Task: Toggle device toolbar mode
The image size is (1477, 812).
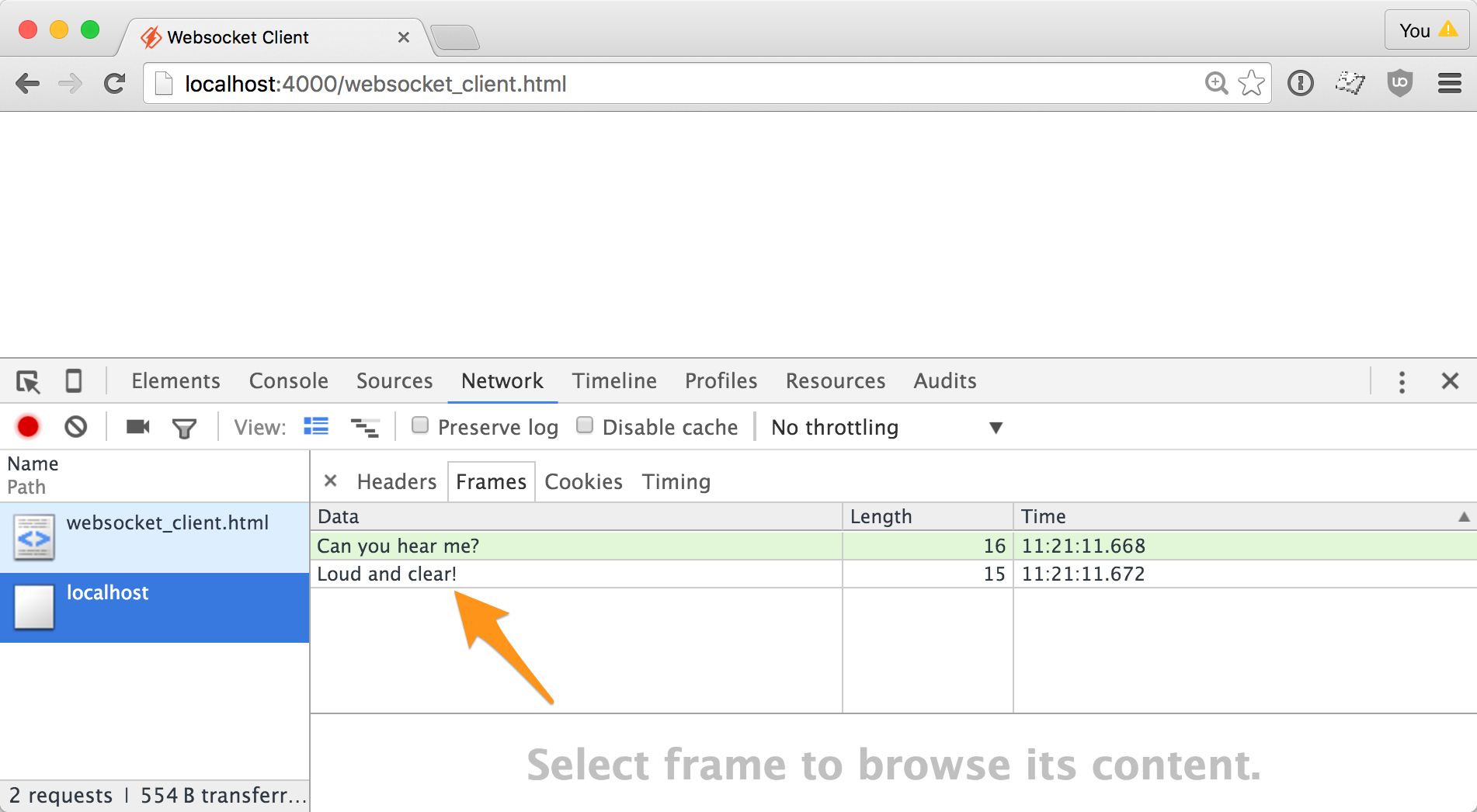Action: (74, 381)
